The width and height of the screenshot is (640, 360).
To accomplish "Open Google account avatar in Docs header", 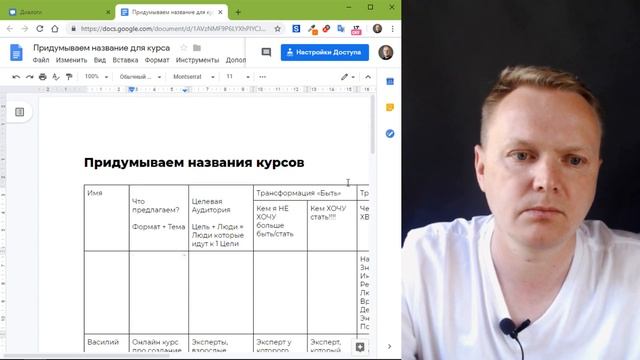I will tap(385, 52).
